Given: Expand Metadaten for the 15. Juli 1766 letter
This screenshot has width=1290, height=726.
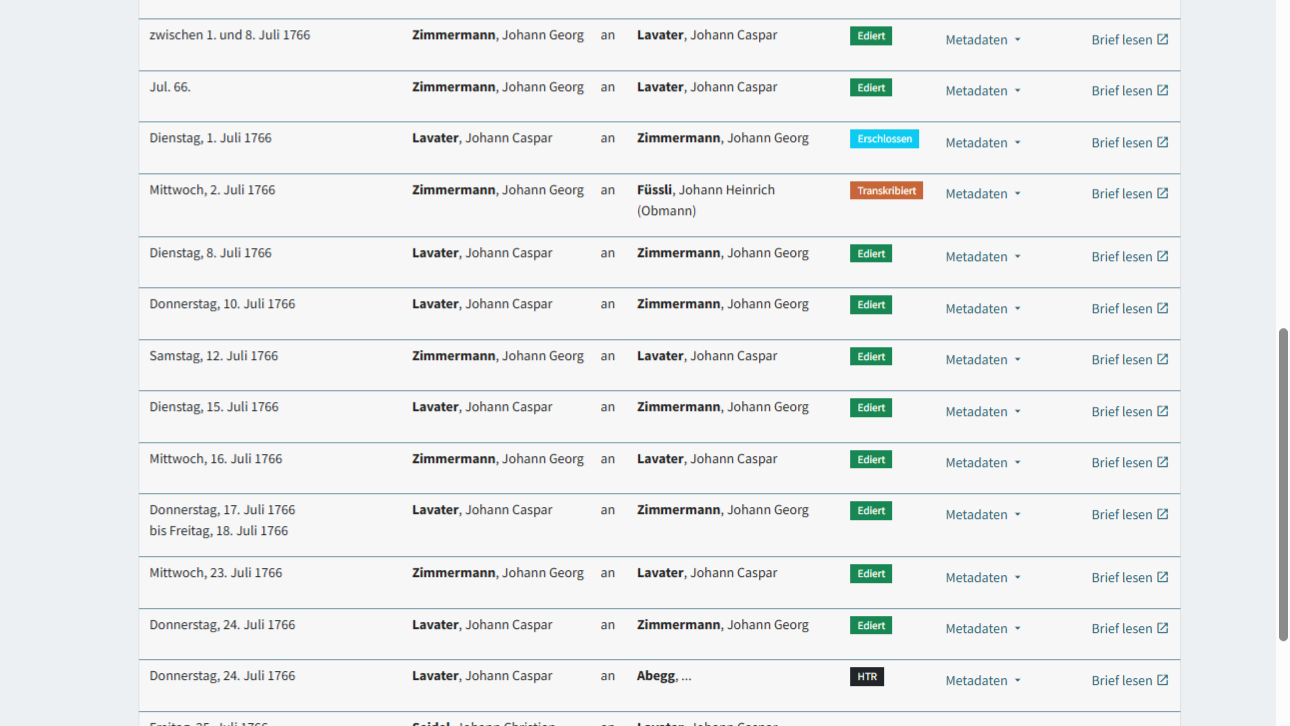Looking at the screenshot, I should [x=983, y=412].
